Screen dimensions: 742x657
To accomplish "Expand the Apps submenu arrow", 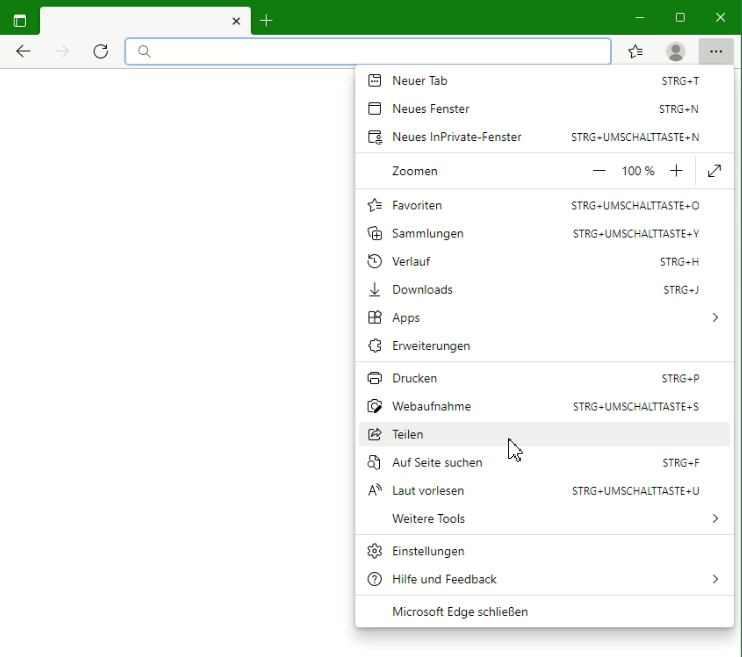I will point(715,318).
